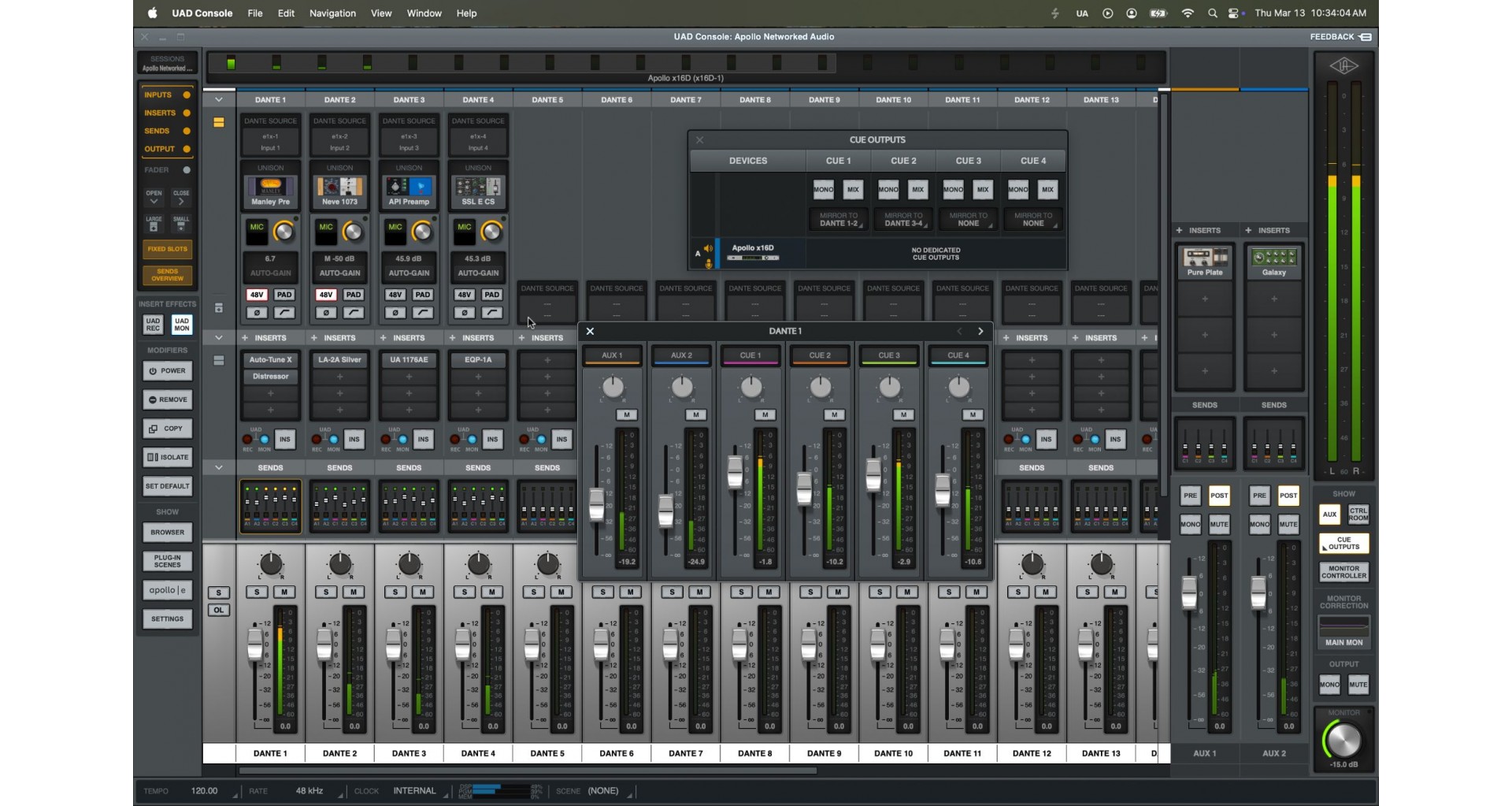Open the View menu
This screenshot has height=806, width=1512.
click(381, 13)
